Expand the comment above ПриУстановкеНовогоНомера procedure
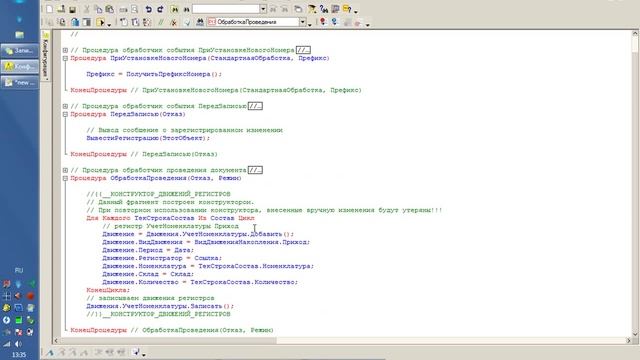Viewport: 640px width, 360px height. tap(65, 50)
